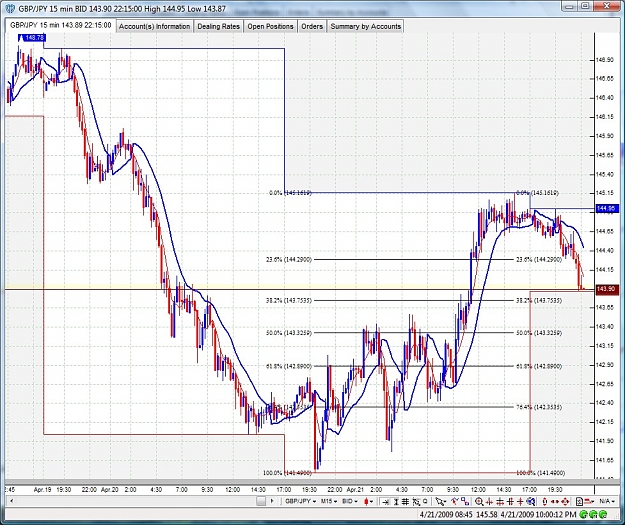Open the N/A dropdown
625x525 pixels.
click(607, 501)
